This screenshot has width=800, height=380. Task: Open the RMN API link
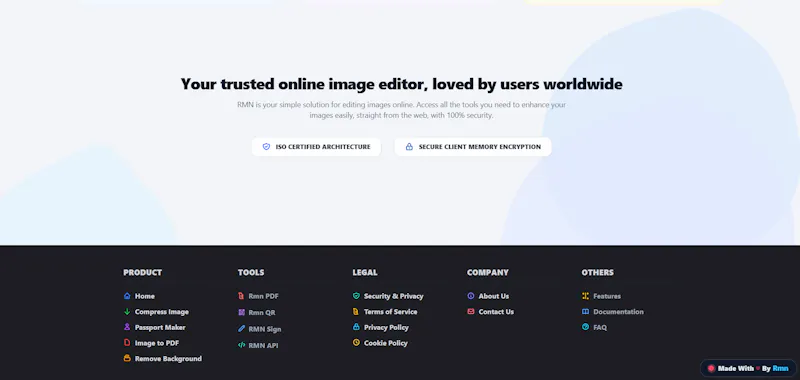(263, 345)
